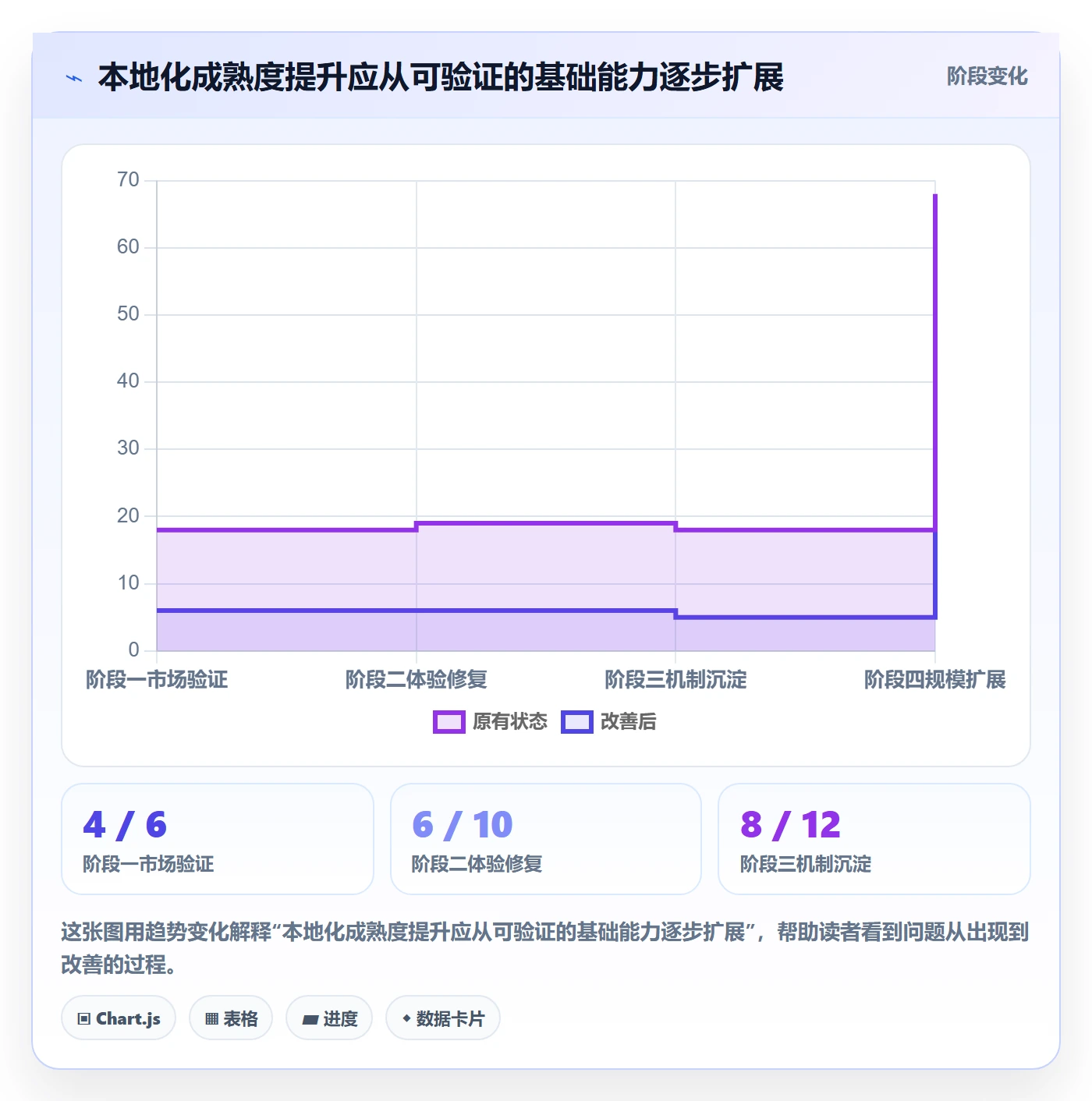This screenshot has width=1092, height=1101.
Task: Click the description paragraph starting 这张图用趋势变化
Action: coord(545,948)
